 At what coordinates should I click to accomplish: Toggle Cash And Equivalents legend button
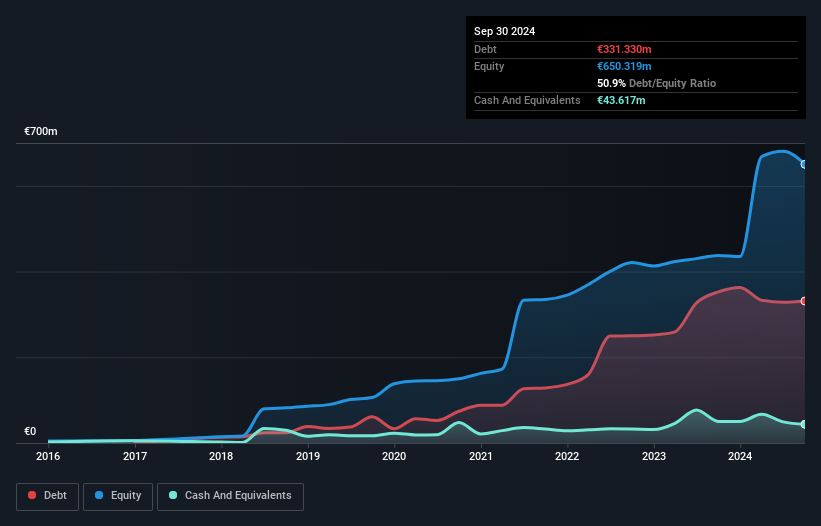click(230, 496)
